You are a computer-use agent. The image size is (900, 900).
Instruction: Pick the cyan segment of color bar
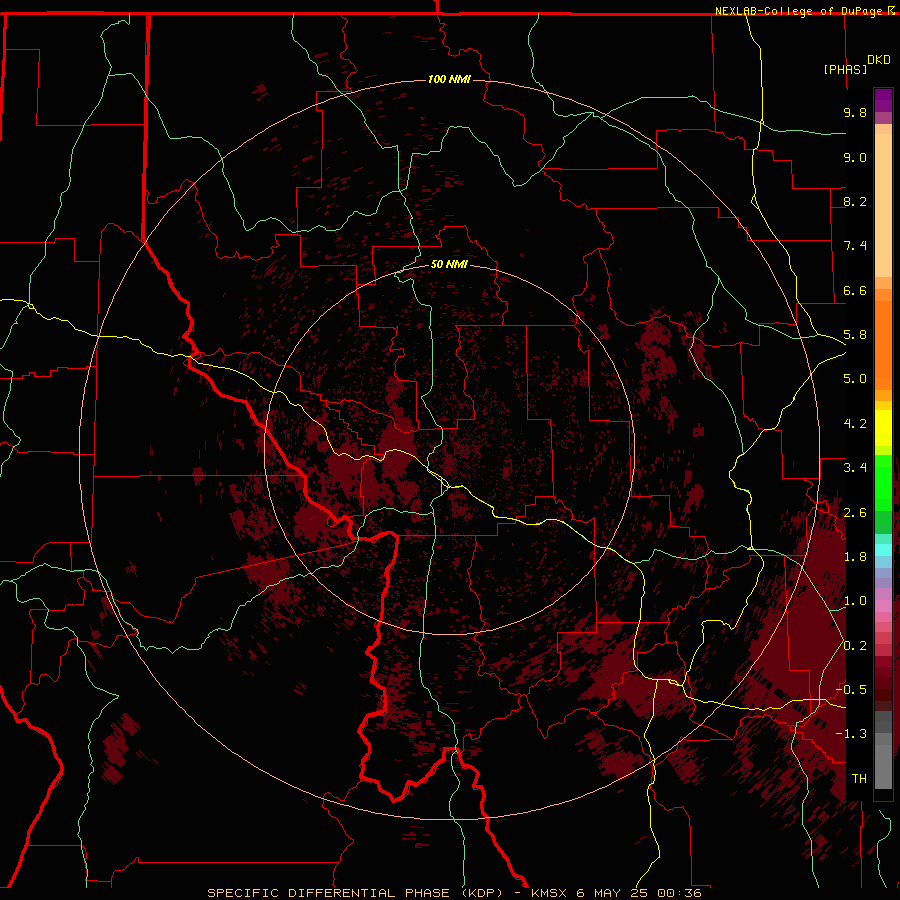pos(883,549)
